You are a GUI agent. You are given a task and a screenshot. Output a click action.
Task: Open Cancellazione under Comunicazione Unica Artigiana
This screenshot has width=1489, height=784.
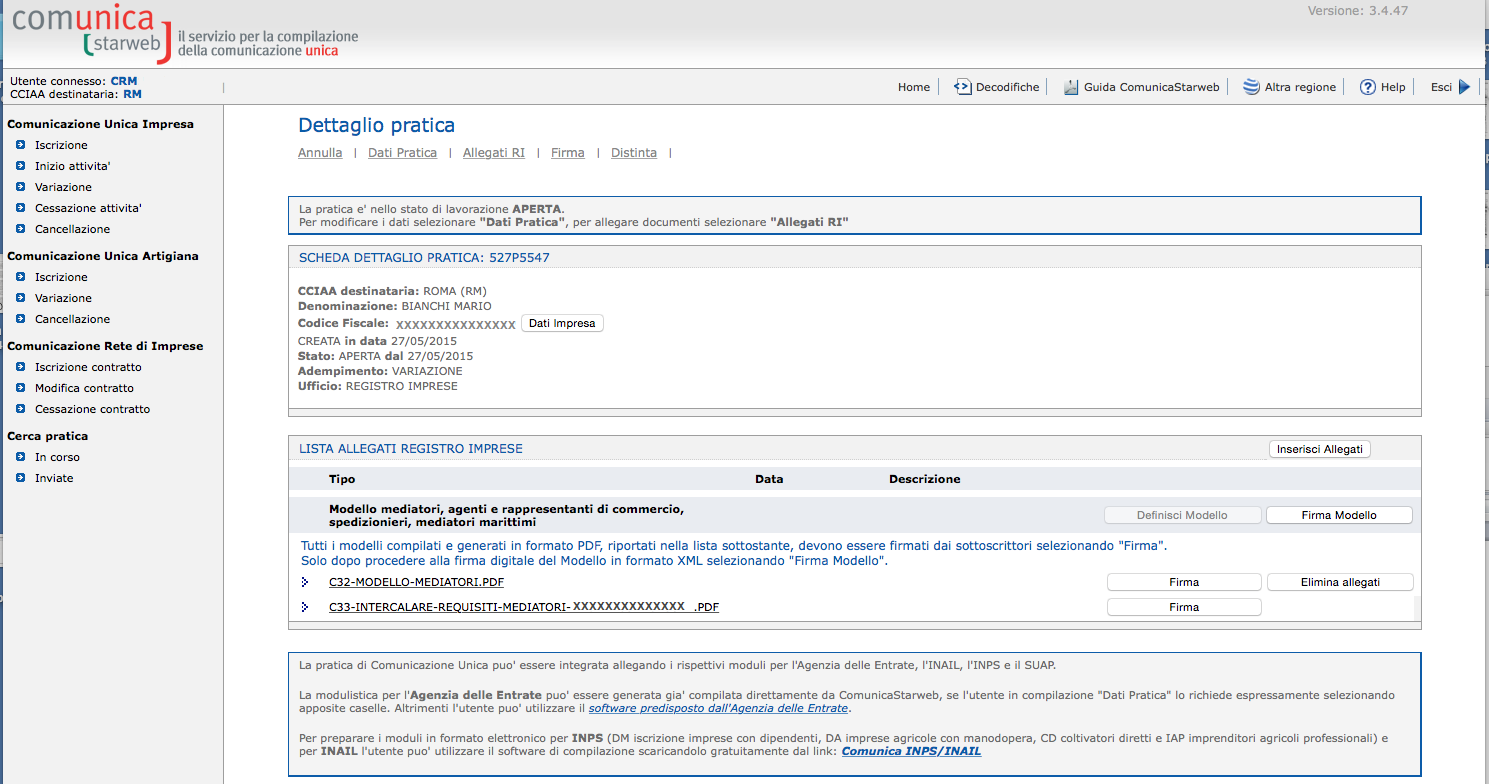[x=72, y=319]
